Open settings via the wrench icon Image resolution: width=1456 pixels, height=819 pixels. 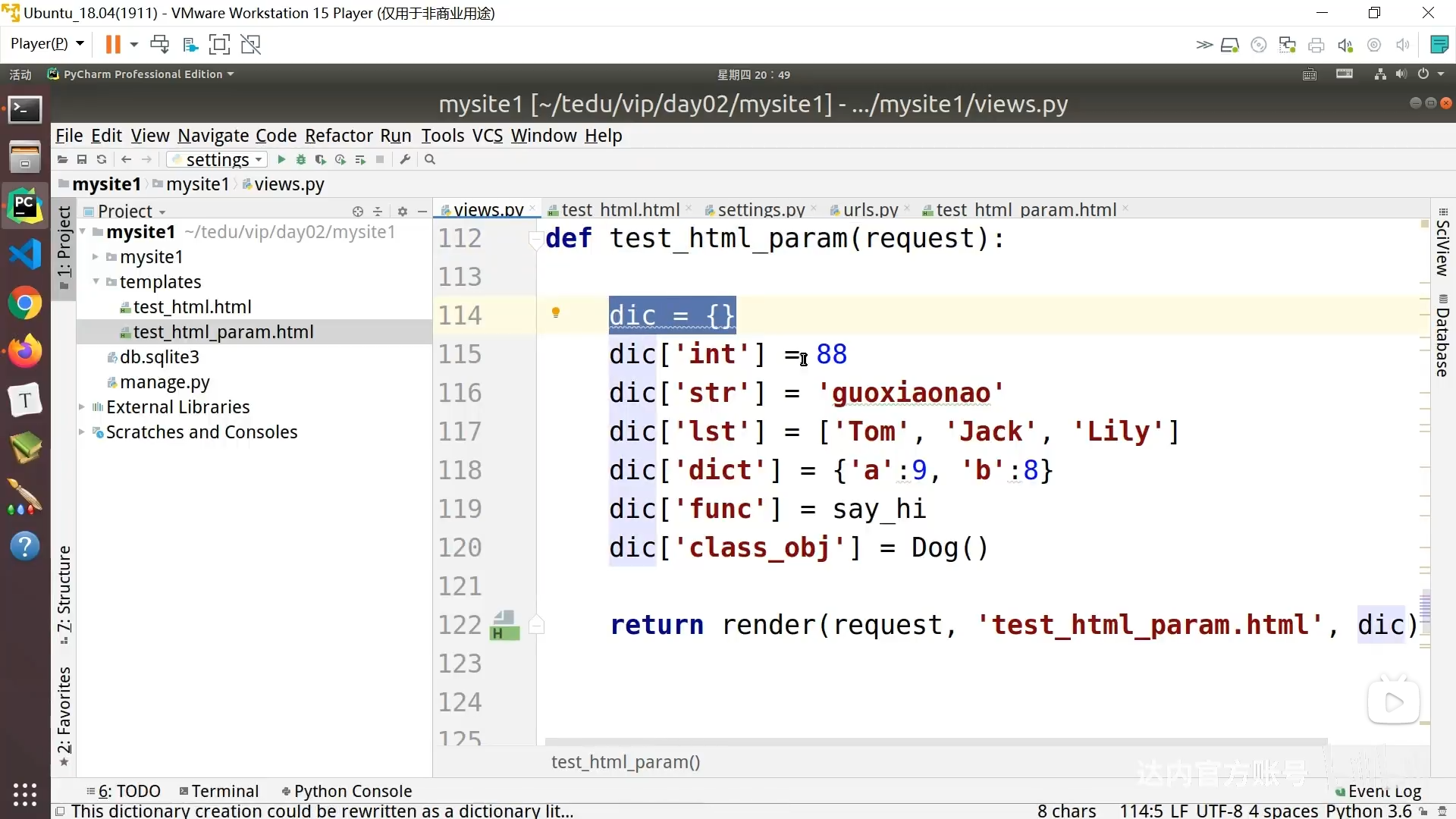405,159
